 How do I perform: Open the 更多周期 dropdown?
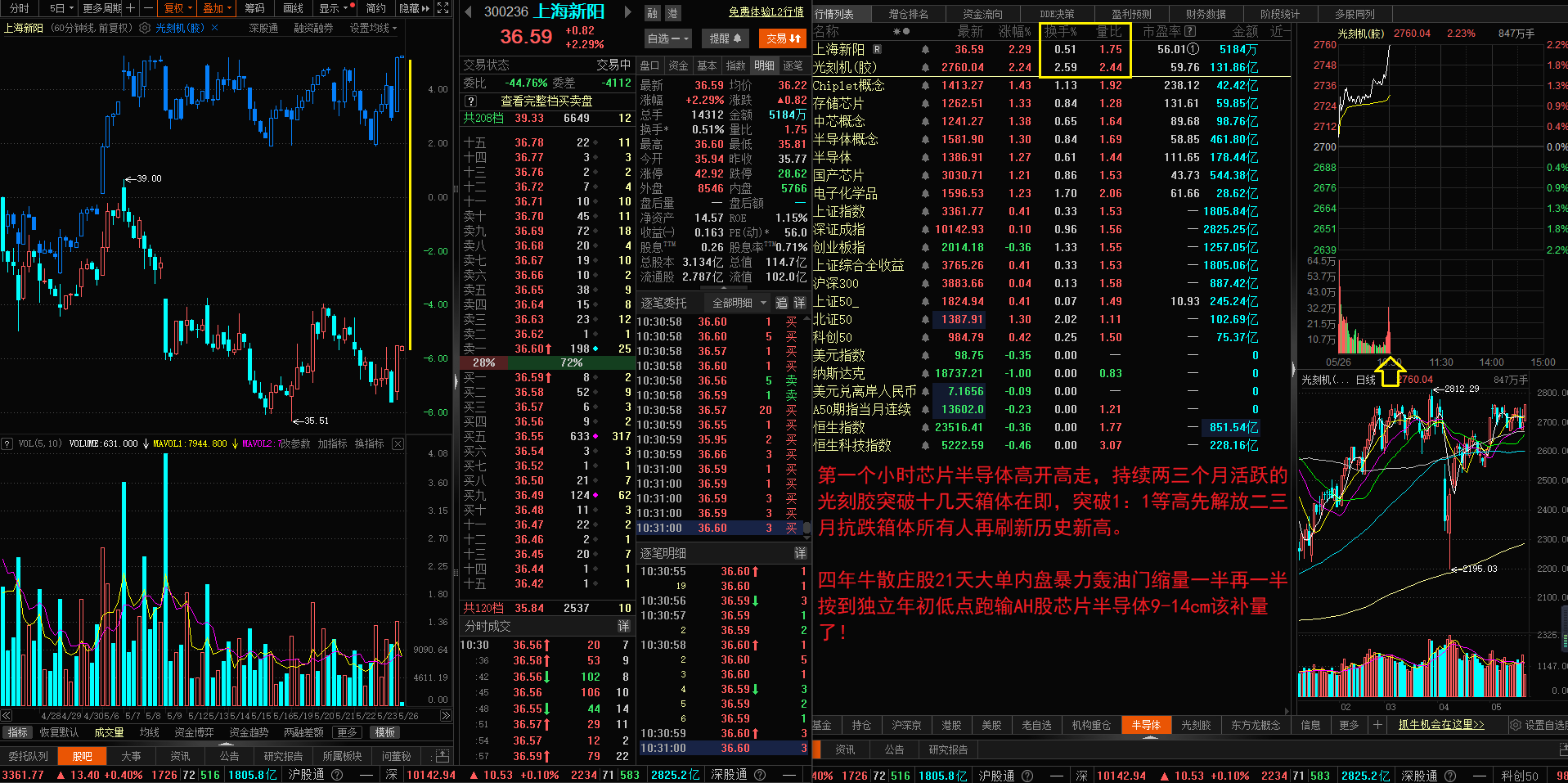(101, 8)
